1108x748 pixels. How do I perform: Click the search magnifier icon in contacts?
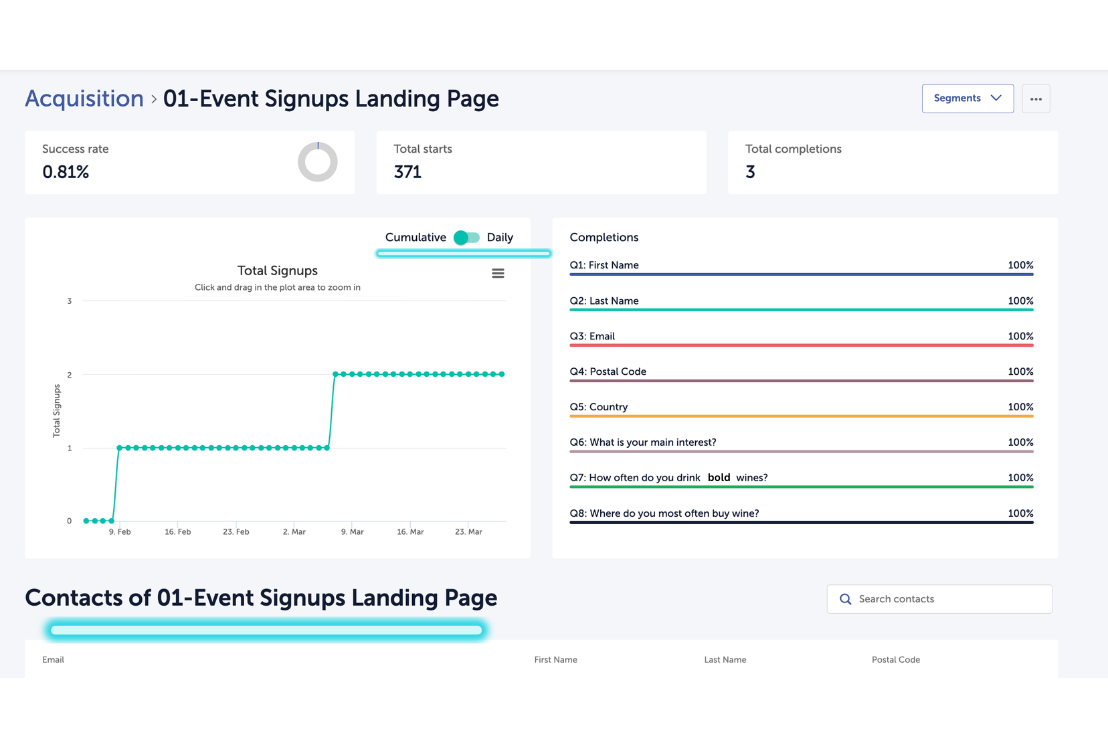[845, 599]
